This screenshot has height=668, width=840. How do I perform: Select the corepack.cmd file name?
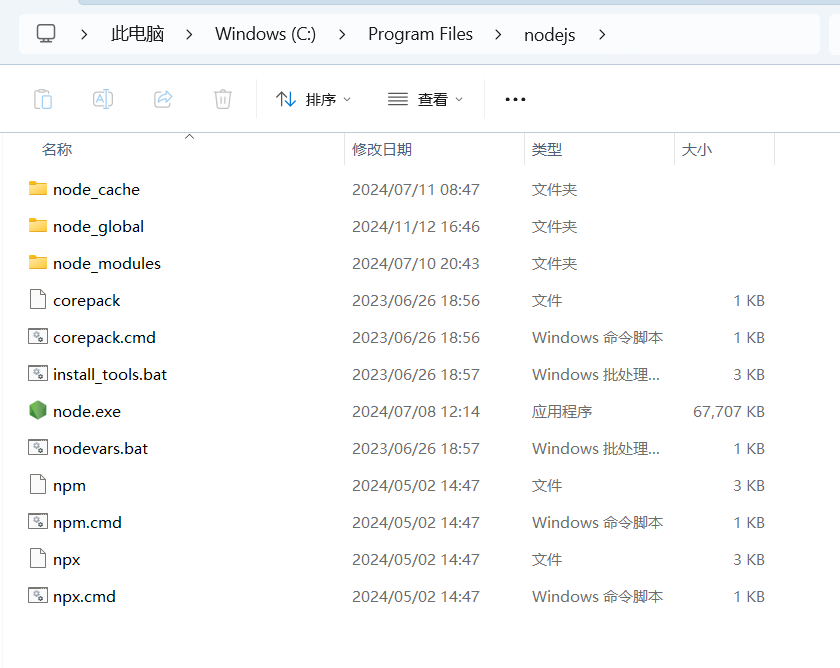point(104,337)
